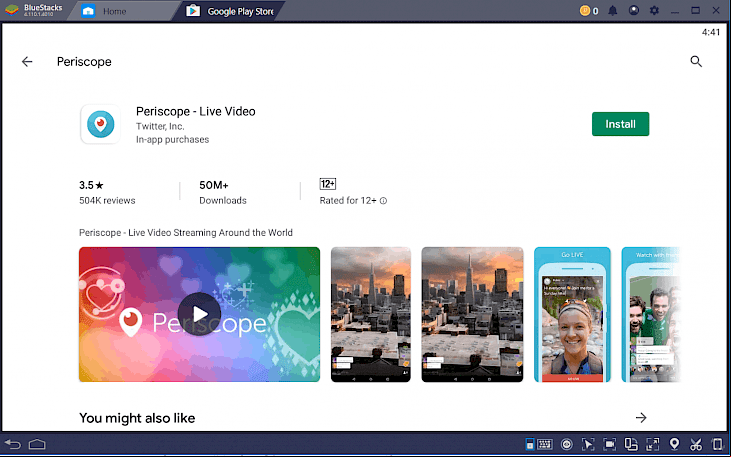Set location with the map pin icon
The image size is (731, 457).
(x=674, y=444)
